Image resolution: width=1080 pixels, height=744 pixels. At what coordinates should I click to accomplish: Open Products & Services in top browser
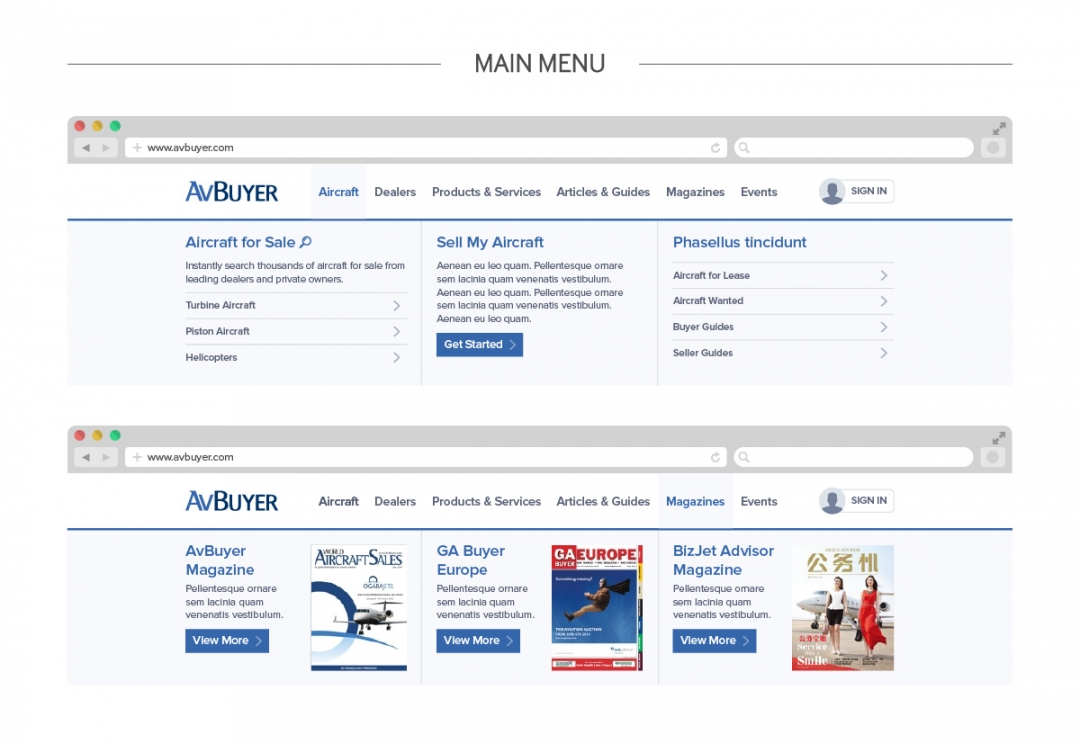486,192
